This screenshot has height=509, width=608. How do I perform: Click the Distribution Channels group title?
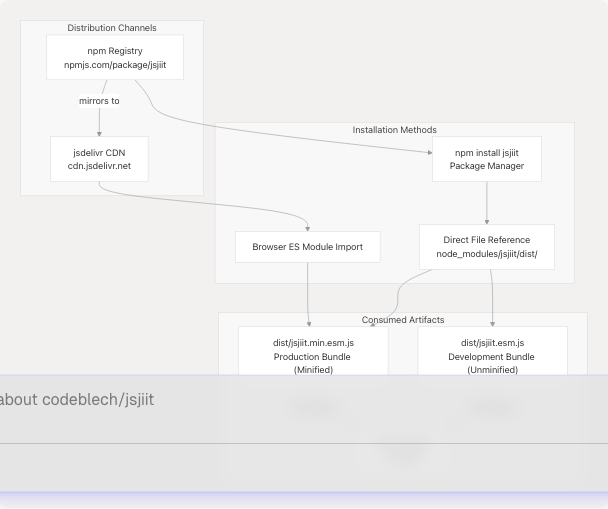click(112, 28)
